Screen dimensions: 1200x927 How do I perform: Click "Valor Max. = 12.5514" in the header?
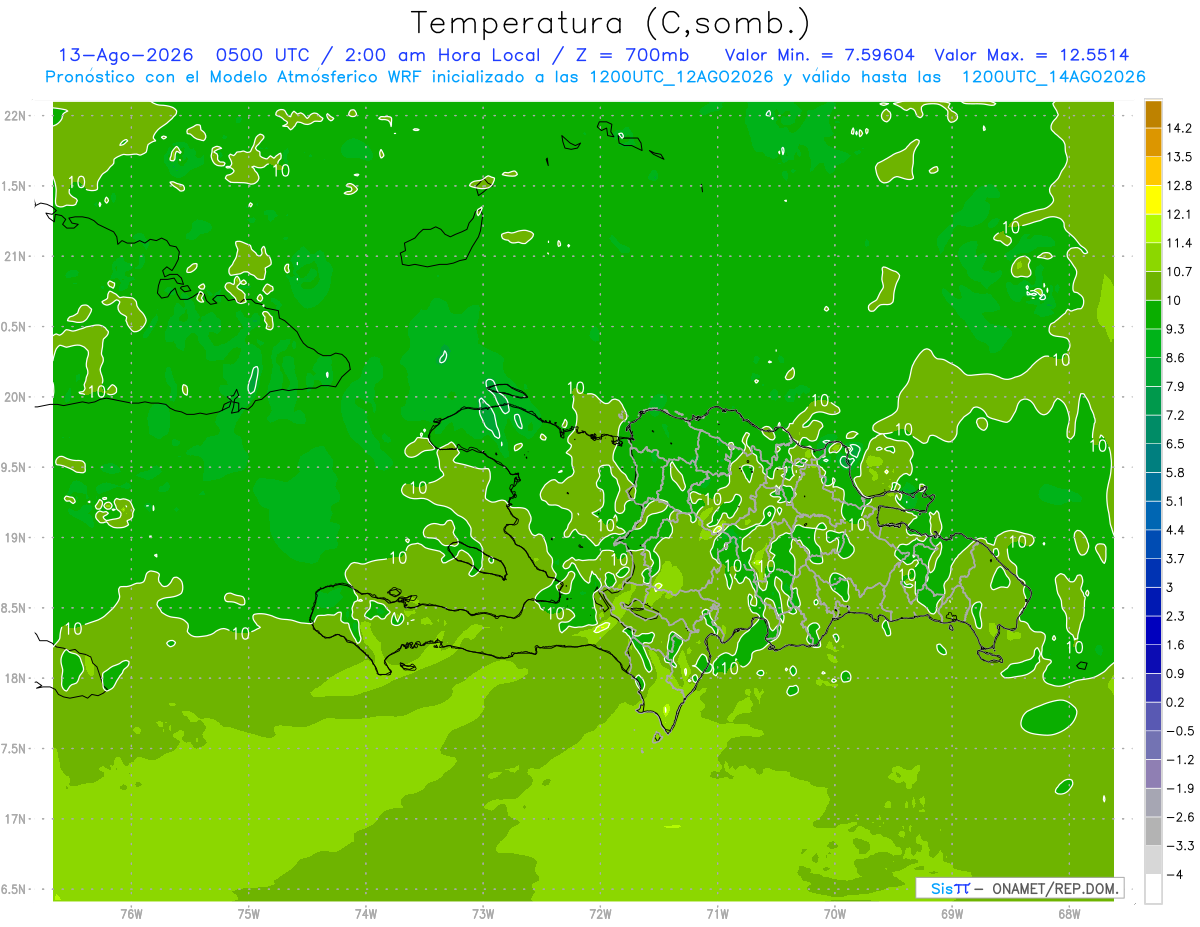[1032, 55]
